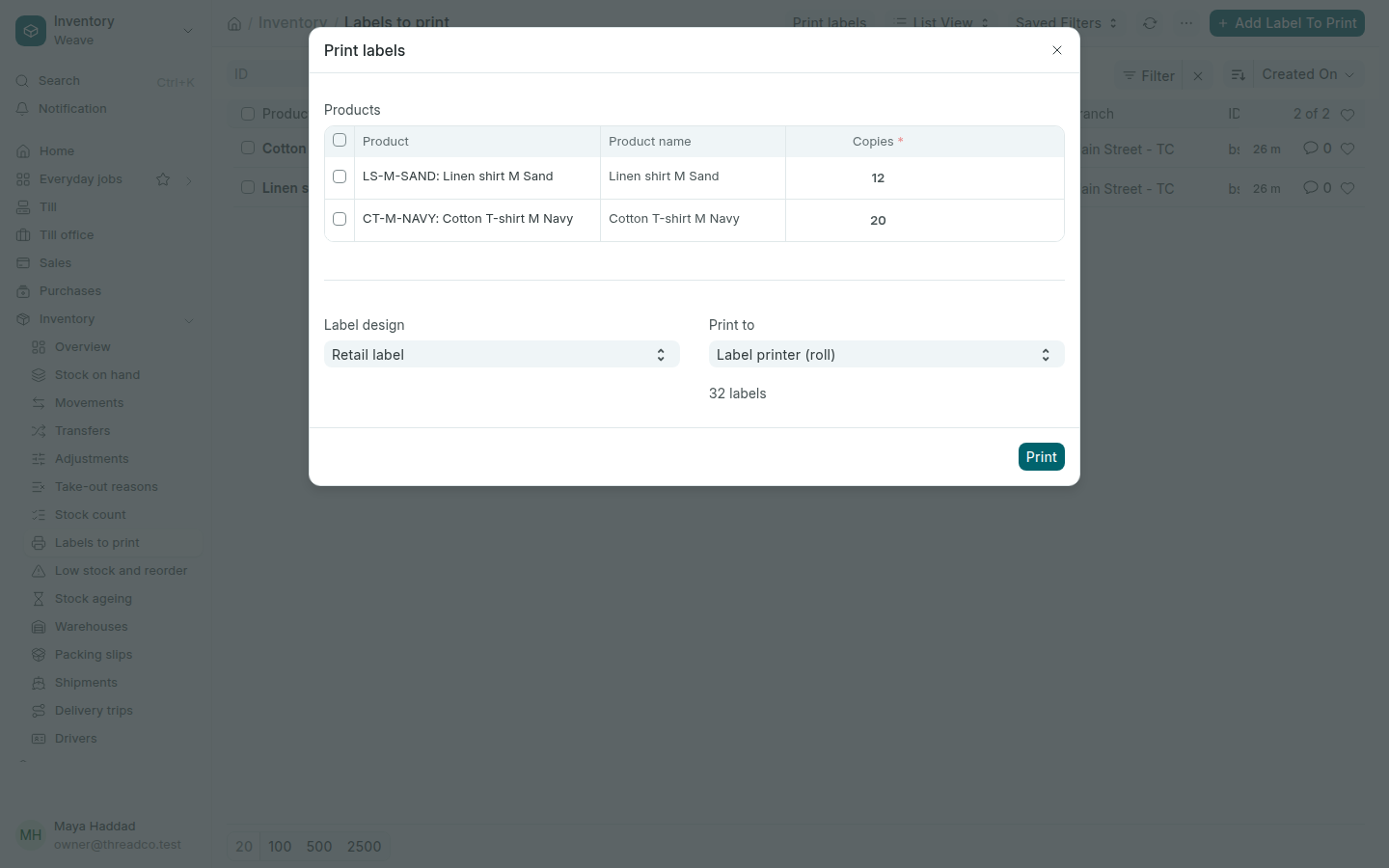Image resolution: width=1389 pixels, height=868 pixels.
Task: Click the home breadcrumb icon
Action: [234, 23]
